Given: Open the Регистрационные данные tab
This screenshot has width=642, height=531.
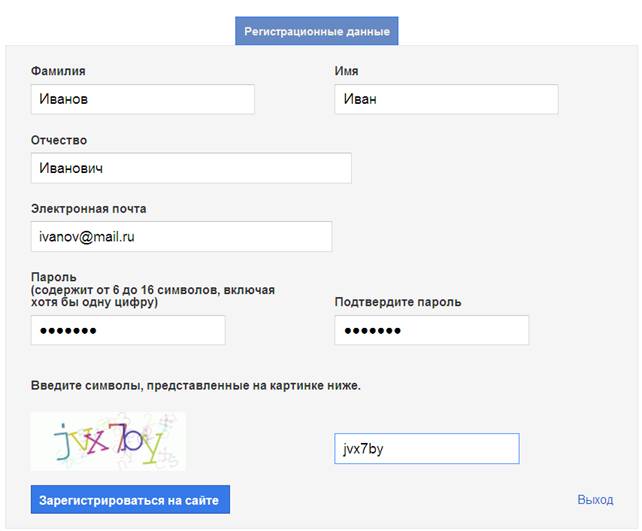Looking at the screenshot, I should [x=316, y=31].
